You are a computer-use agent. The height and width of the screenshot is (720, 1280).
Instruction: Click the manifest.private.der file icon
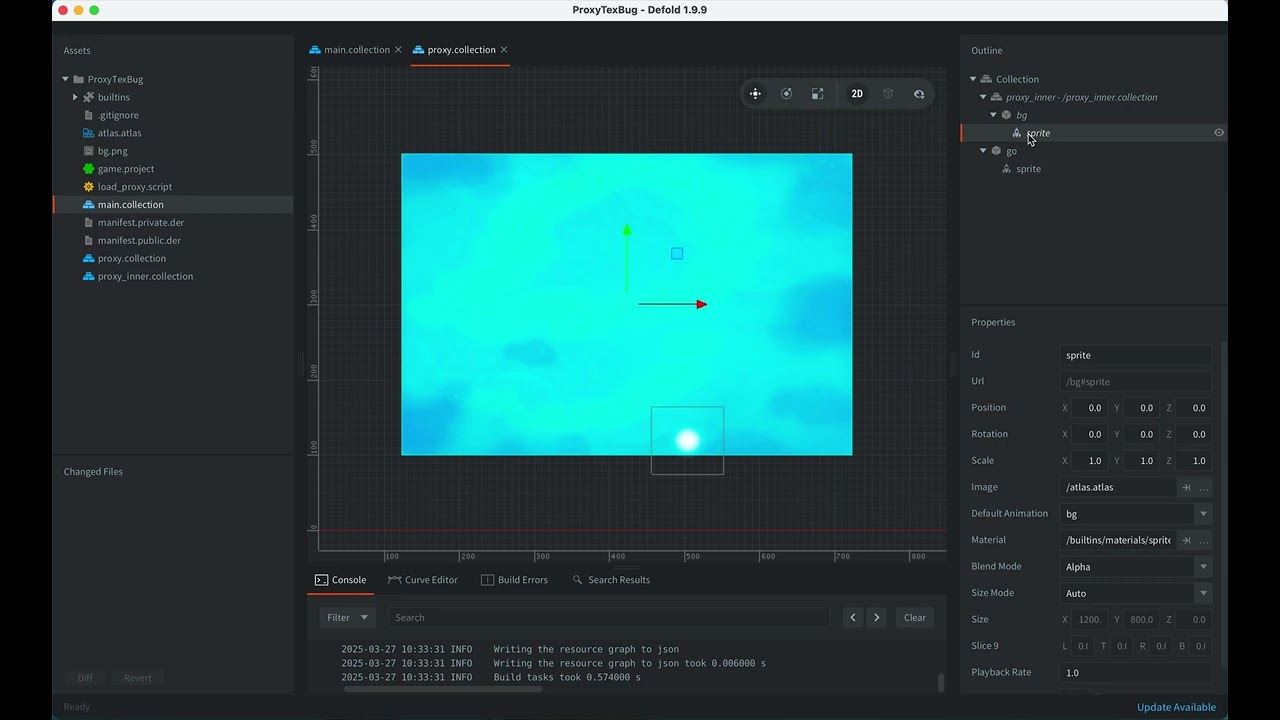(89, 223)
